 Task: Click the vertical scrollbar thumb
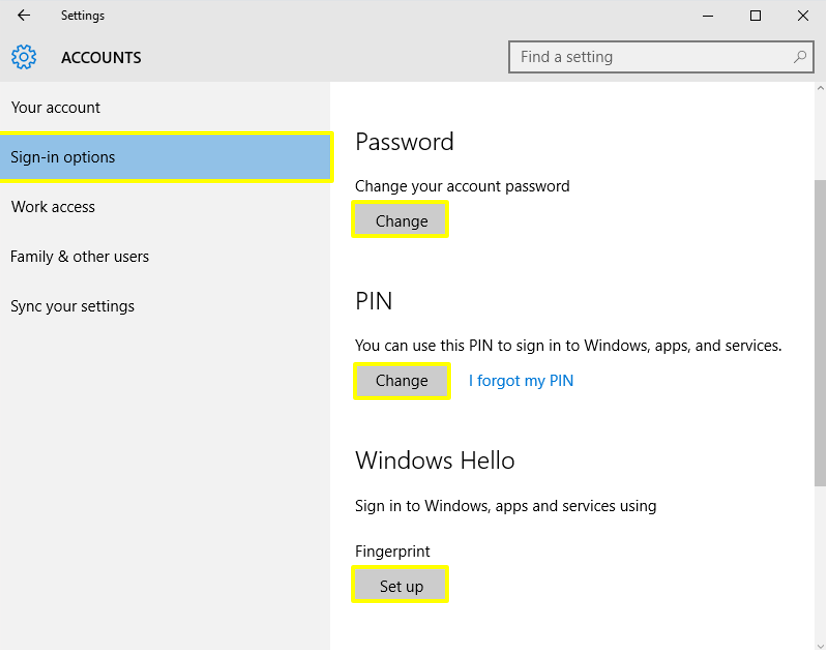pos(819,330)
